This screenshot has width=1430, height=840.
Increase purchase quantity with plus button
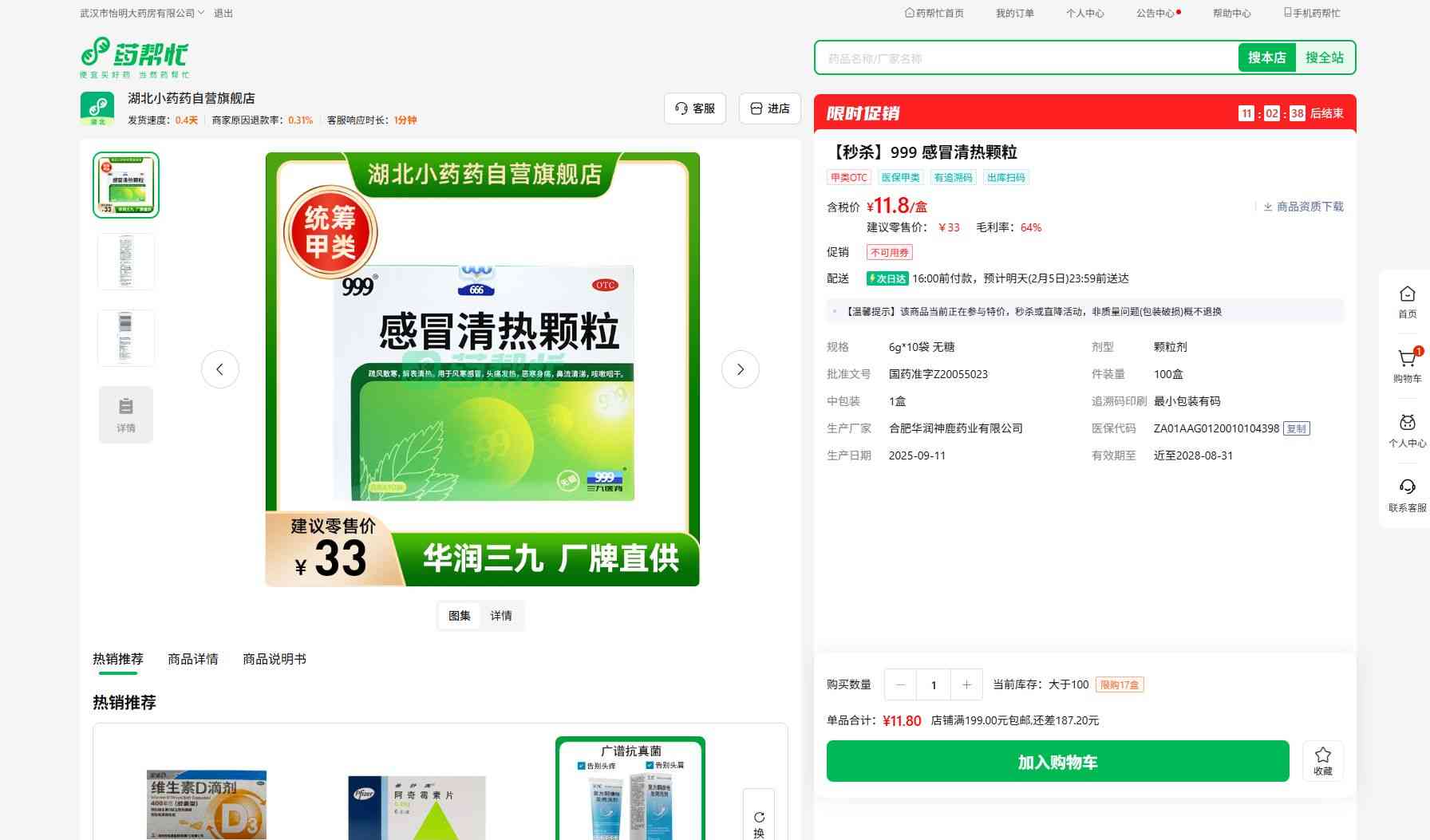tap(966, 684)
